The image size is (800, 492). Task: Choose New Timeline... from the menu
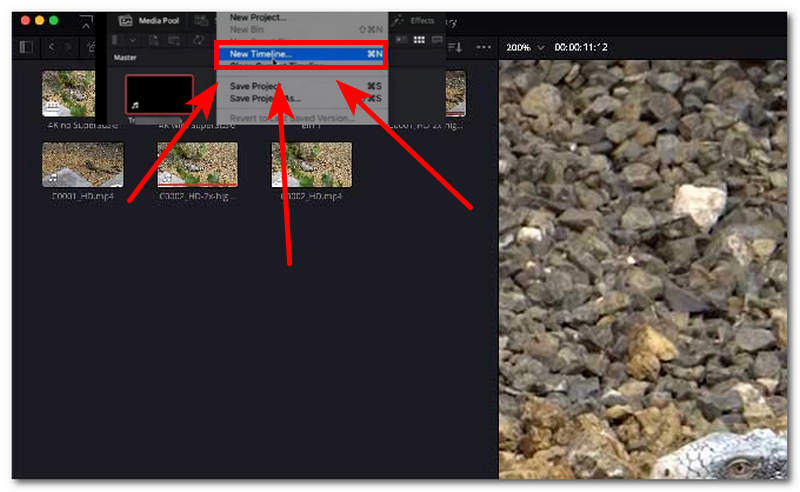pos(302,54)
